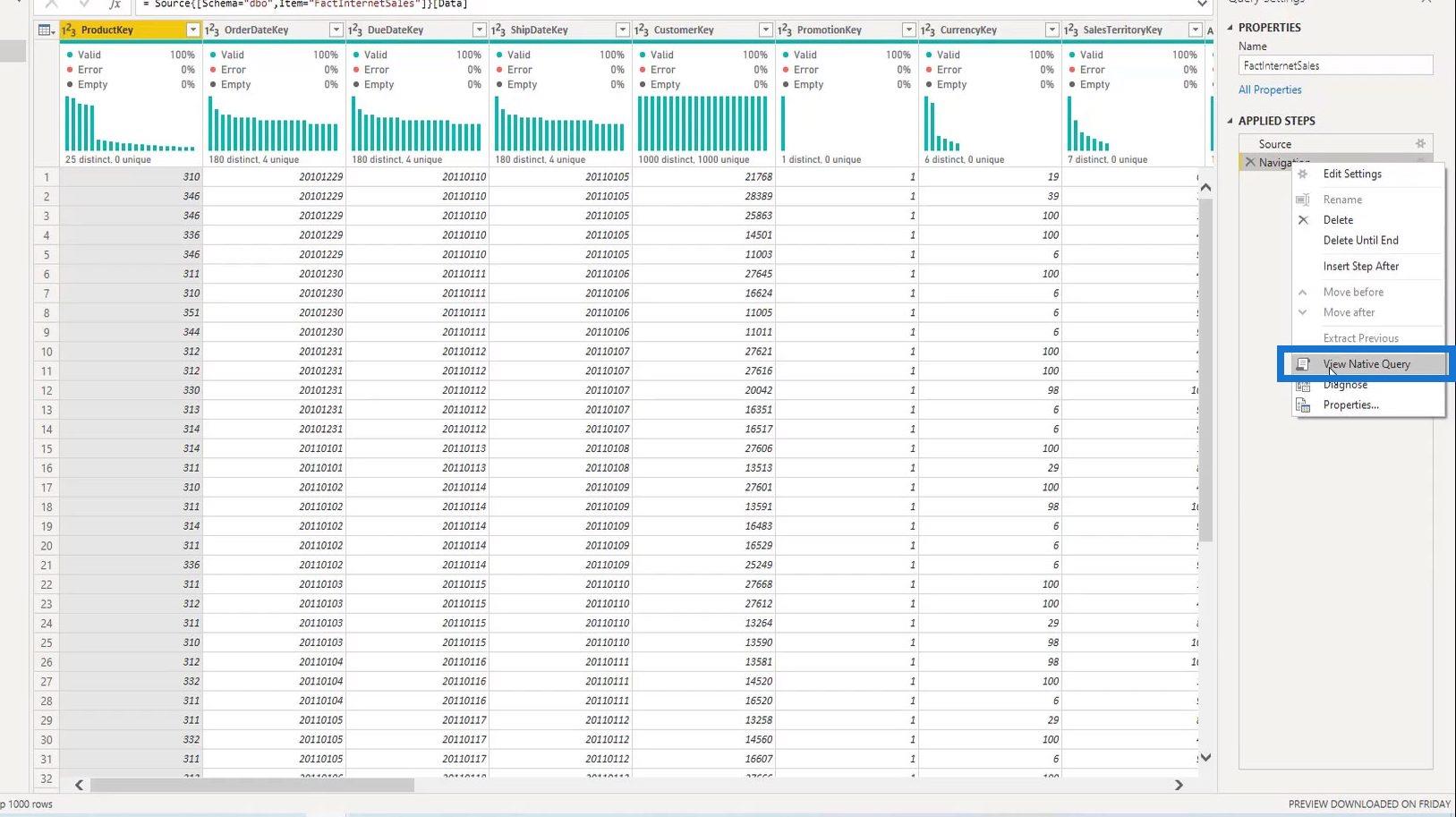Select row number 12

point(47,390)
